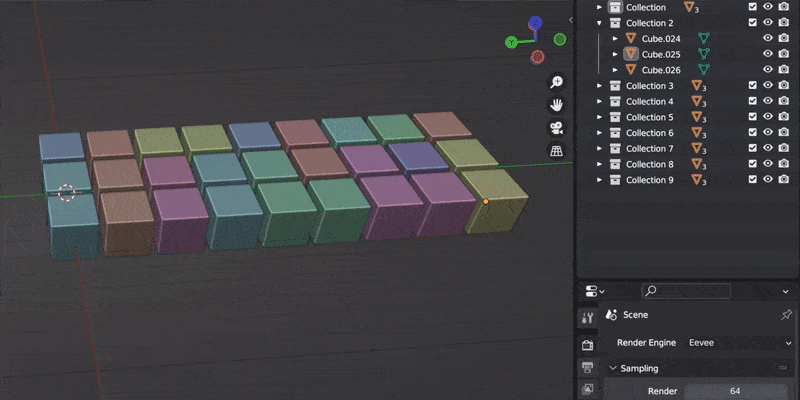Hide Cube.025 using its eye icon
This screenshot has height=400, width=800.
click(768, 54)
